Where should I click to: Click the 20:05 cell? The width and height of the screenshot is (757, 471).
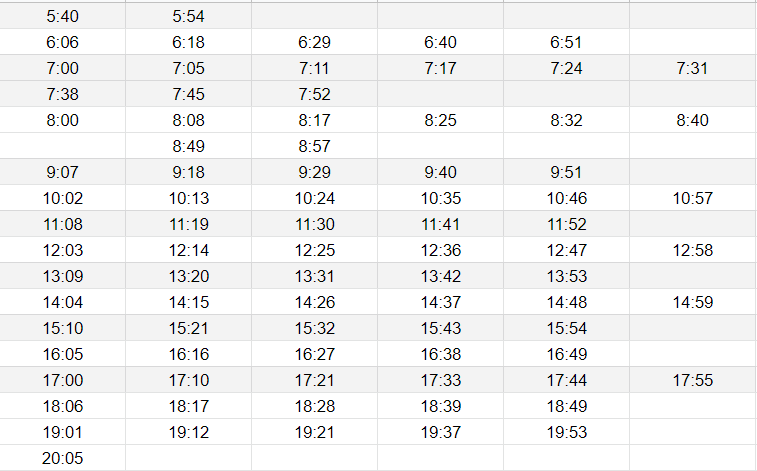click(62, 458)
